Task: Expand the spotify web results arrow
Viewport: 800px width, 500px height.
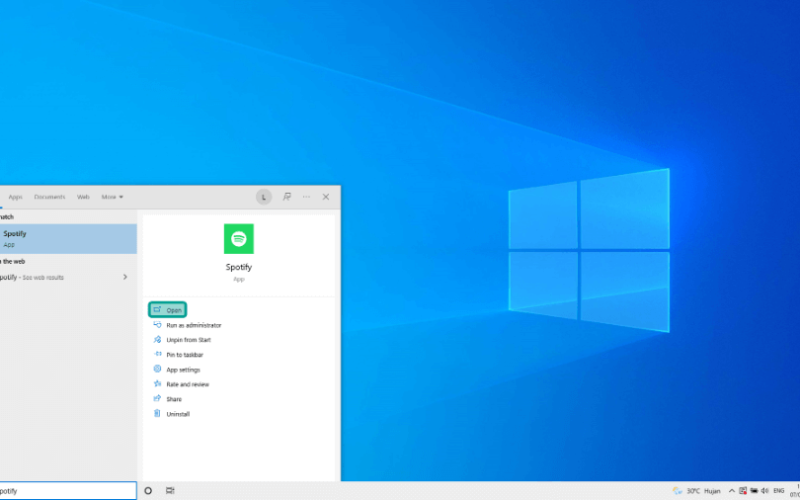Action: (x=125, y=277)
